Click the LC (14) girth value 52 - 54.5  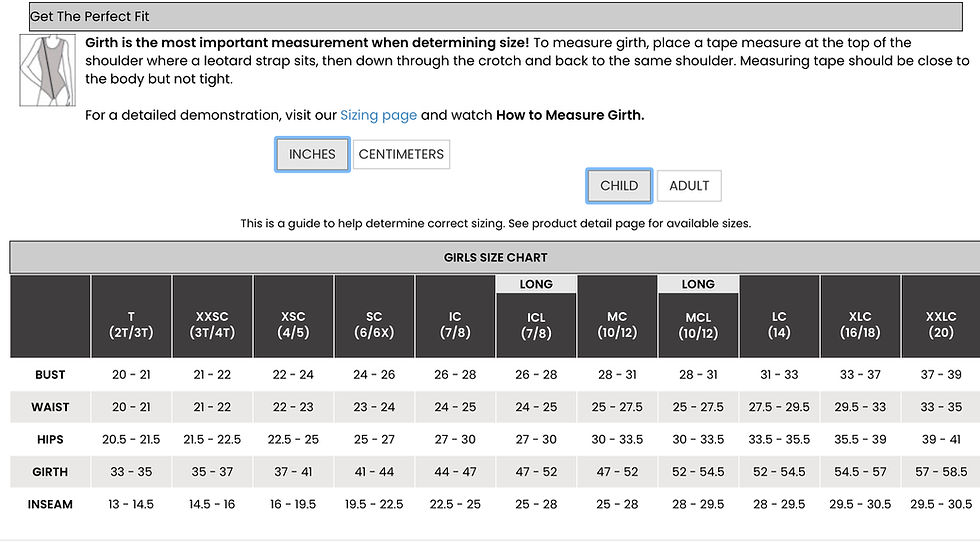(779, 472)
